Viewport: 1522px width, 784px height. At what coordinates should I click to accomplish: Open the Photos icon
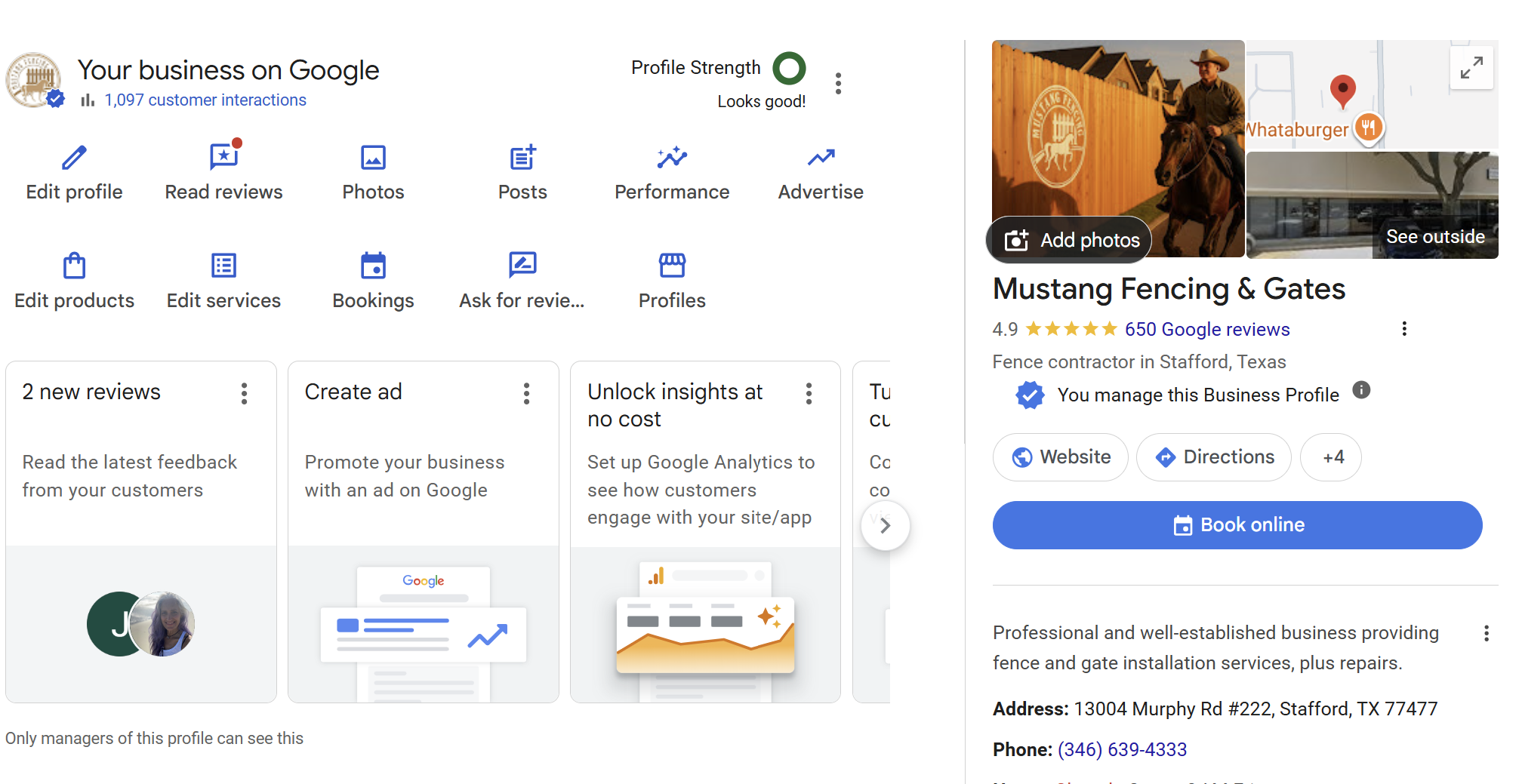(x=373, y=158)
